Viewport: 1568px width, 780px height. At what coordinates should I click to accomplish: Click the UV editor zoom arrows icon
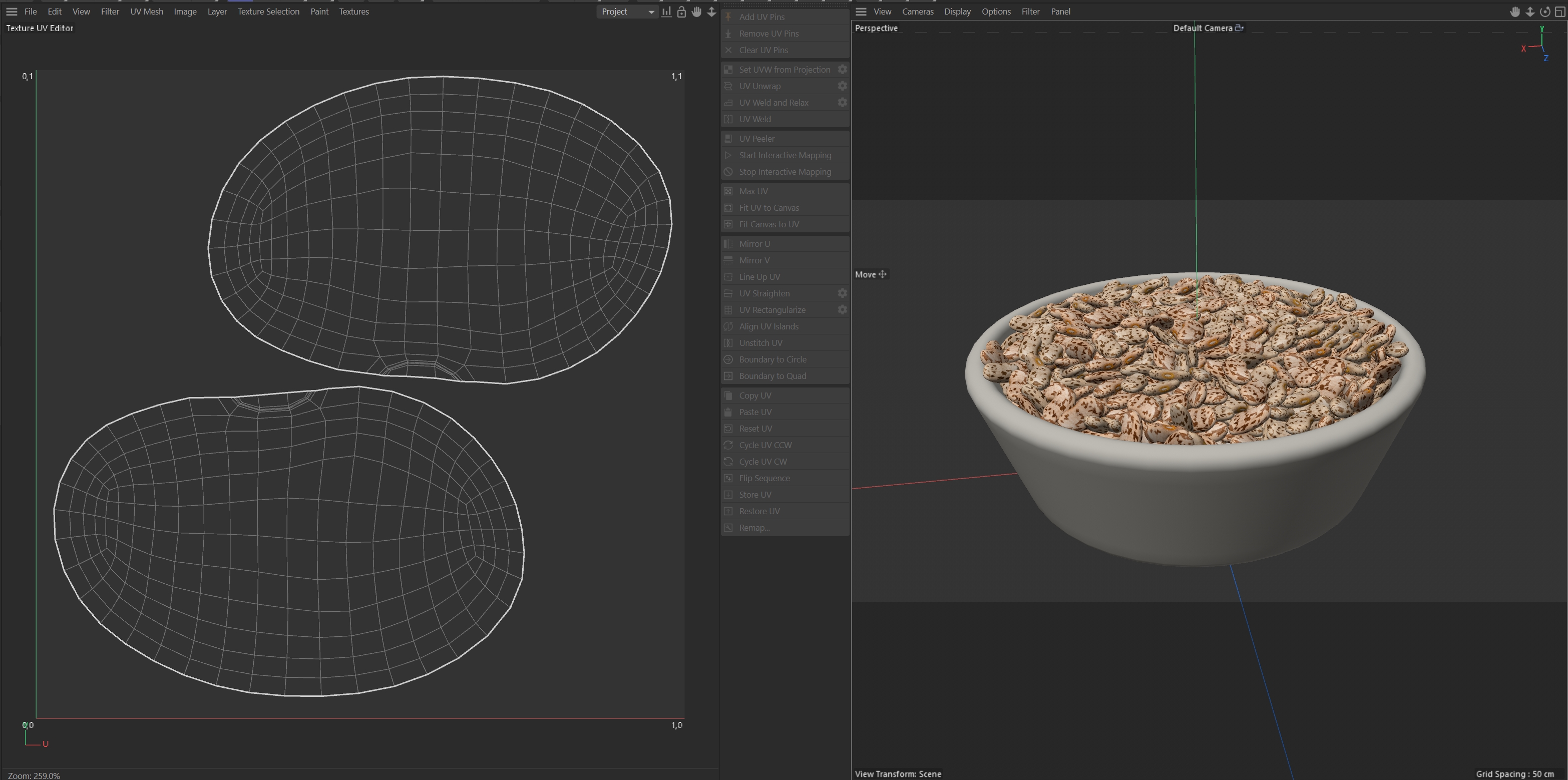pyautogui.click(x=711, y=12)
